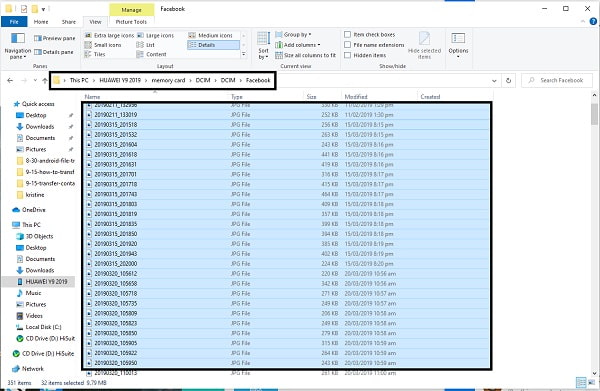Viewport: 600px width, 391px height.
Task: Open the Navigation pane dropdown
Action: click(x=18, y=46)
